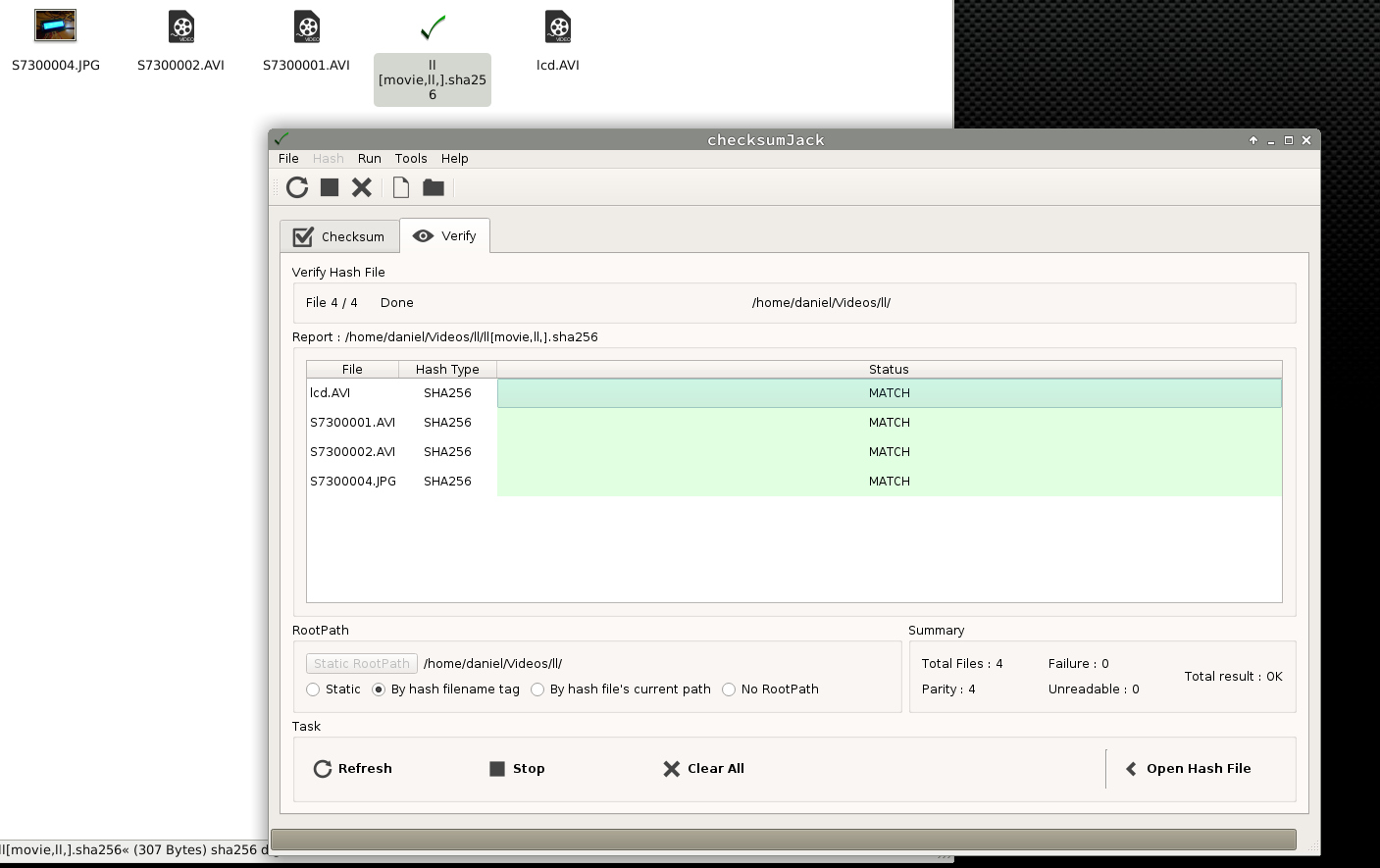
Task: Switch to the Verify tab
Action: click(445, 235)
